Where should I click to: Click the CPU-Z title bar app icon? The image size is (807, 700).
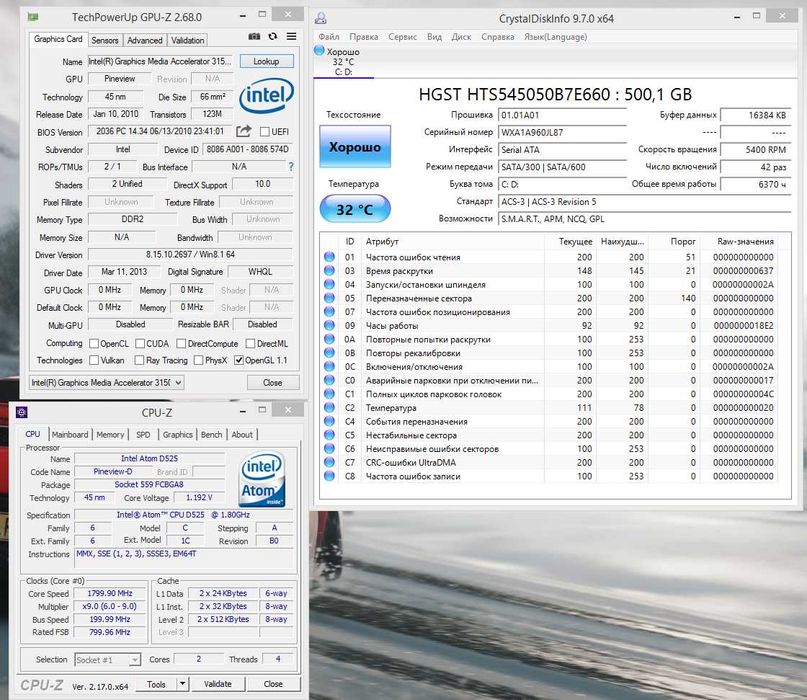pos(22,412)
